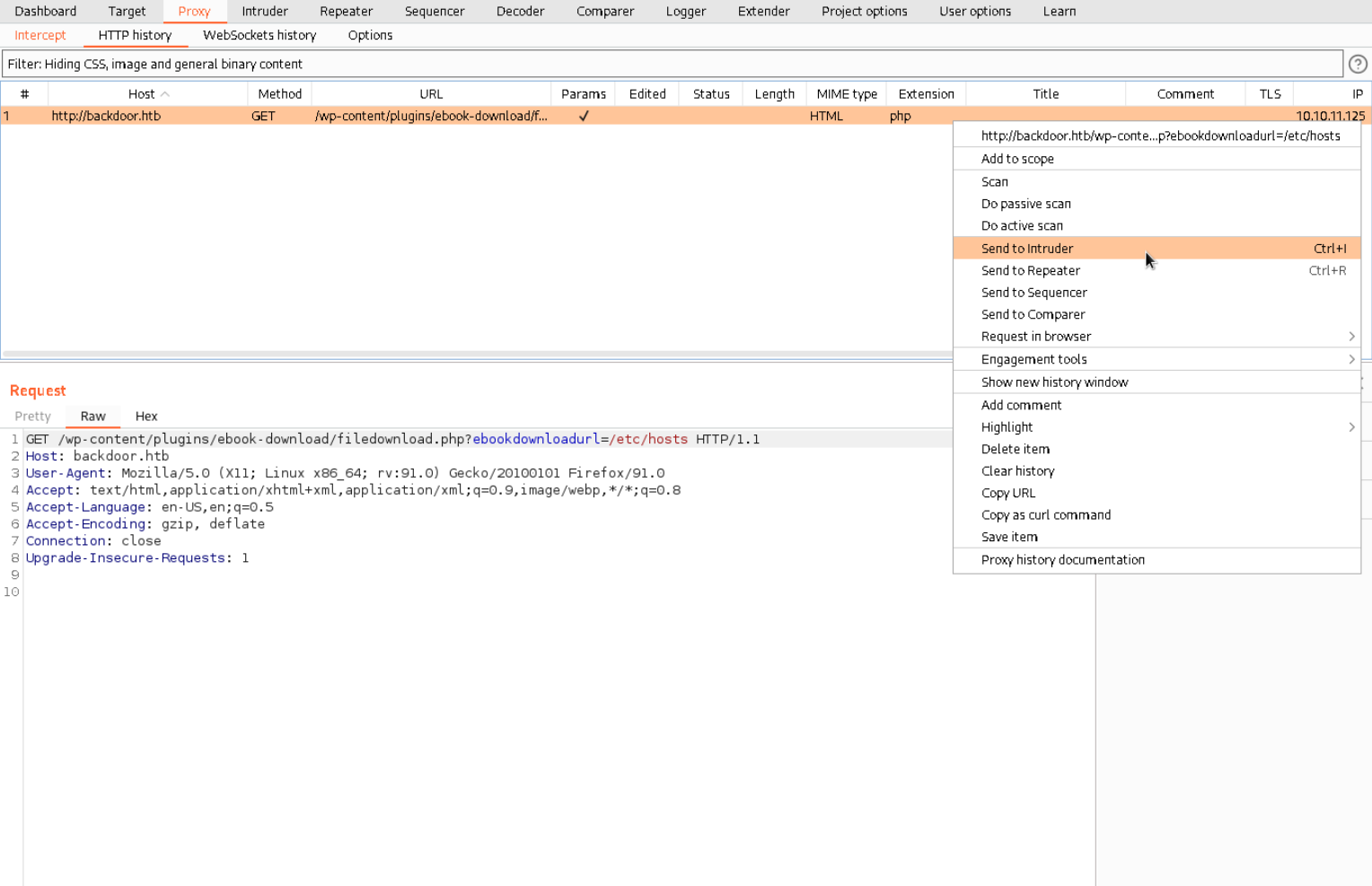Click Add to scope menu entry
The image size is (1372, 886).
coord(1157,159)
